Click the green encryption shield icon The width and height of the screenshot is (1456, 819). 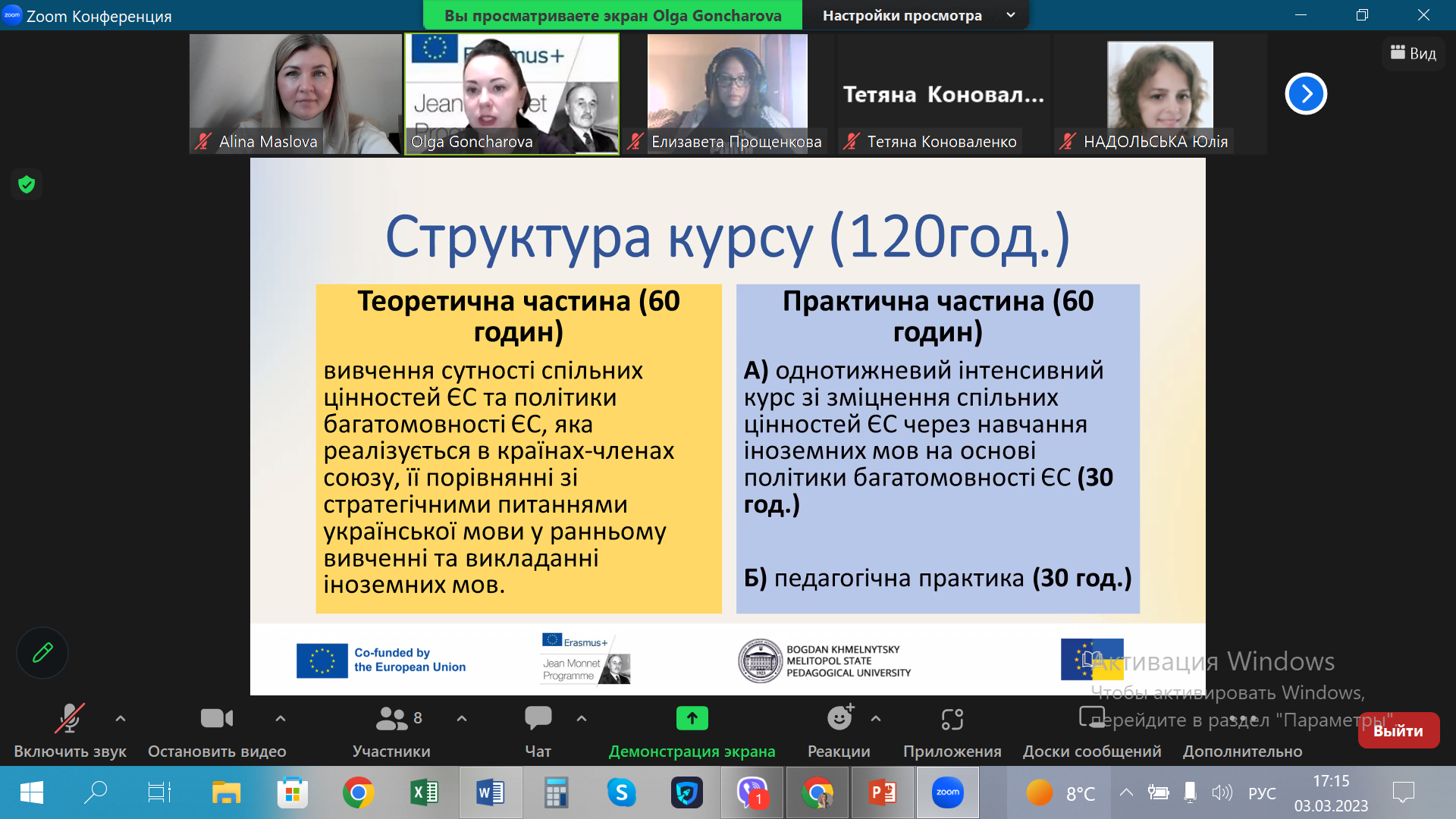27,184
